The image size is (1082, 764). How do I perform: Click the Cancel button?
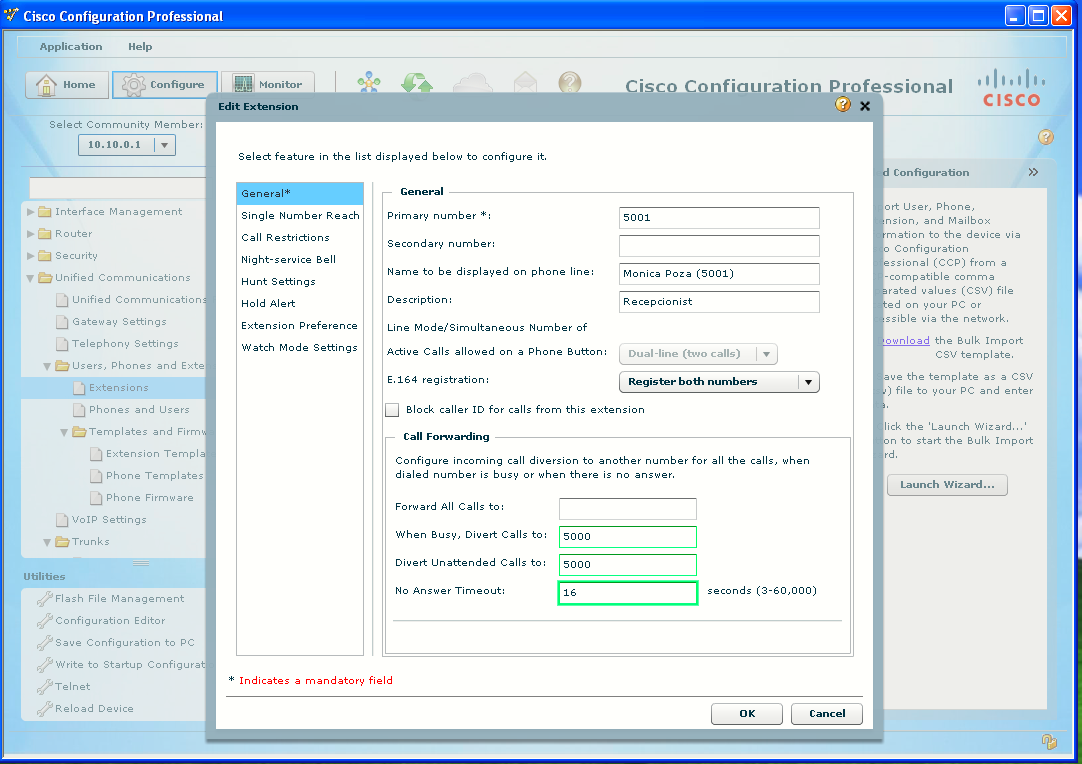827,714
